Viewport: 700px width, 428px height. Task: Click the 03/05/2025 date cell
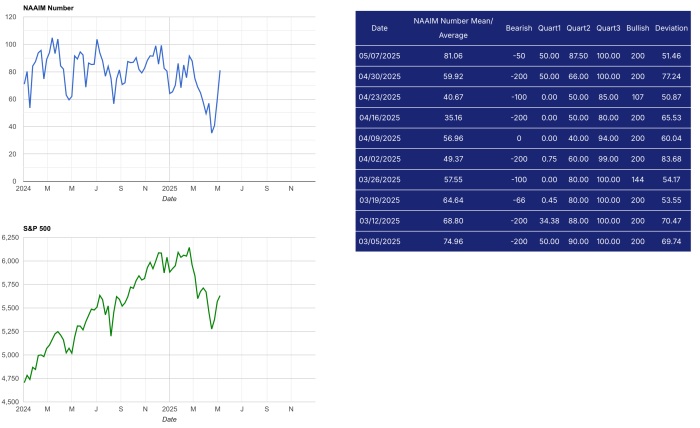click(379, 241)
